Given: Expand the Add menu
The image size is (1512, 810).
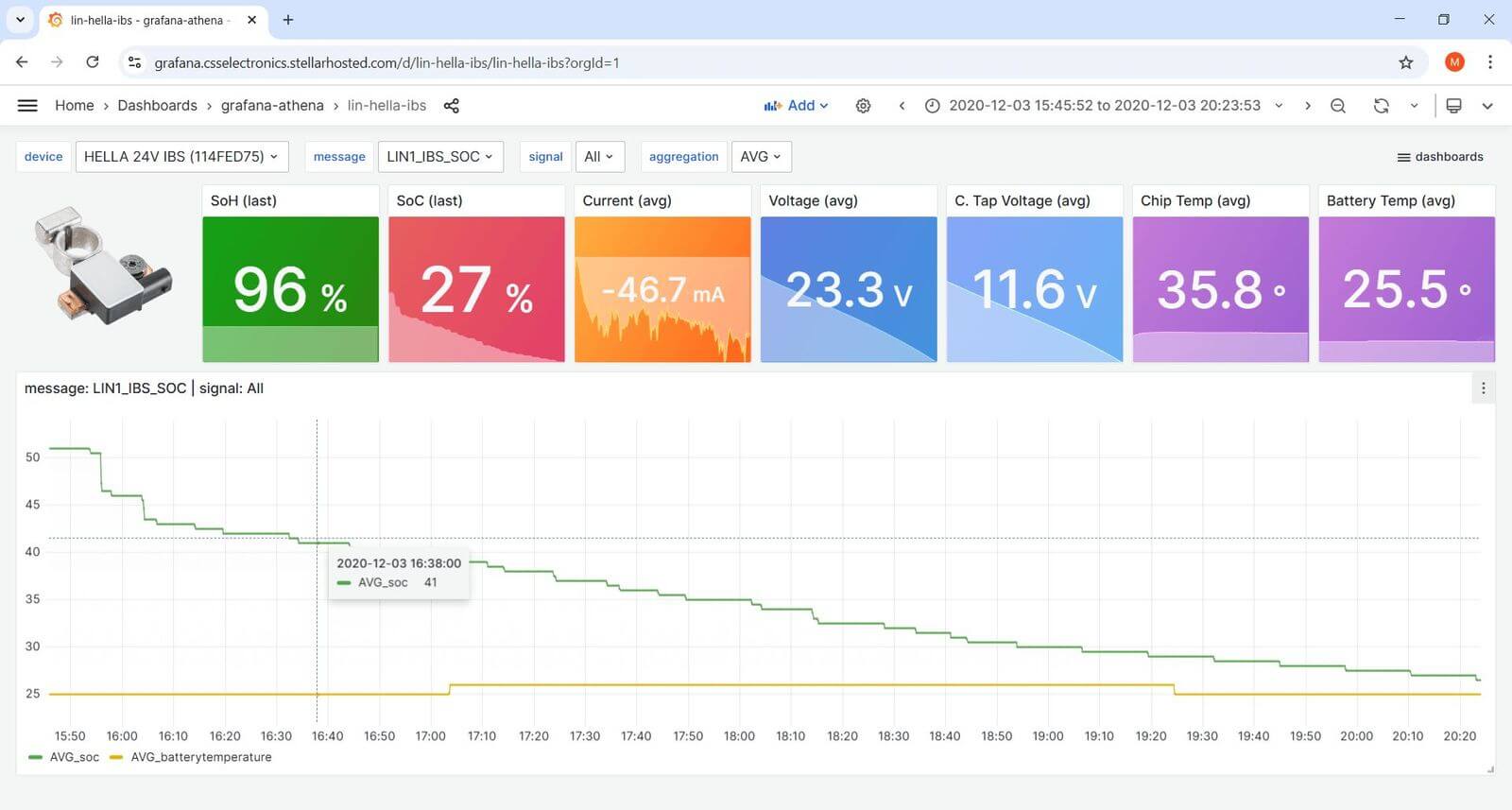Looking at the screenshot, I should tap(797, 106).
